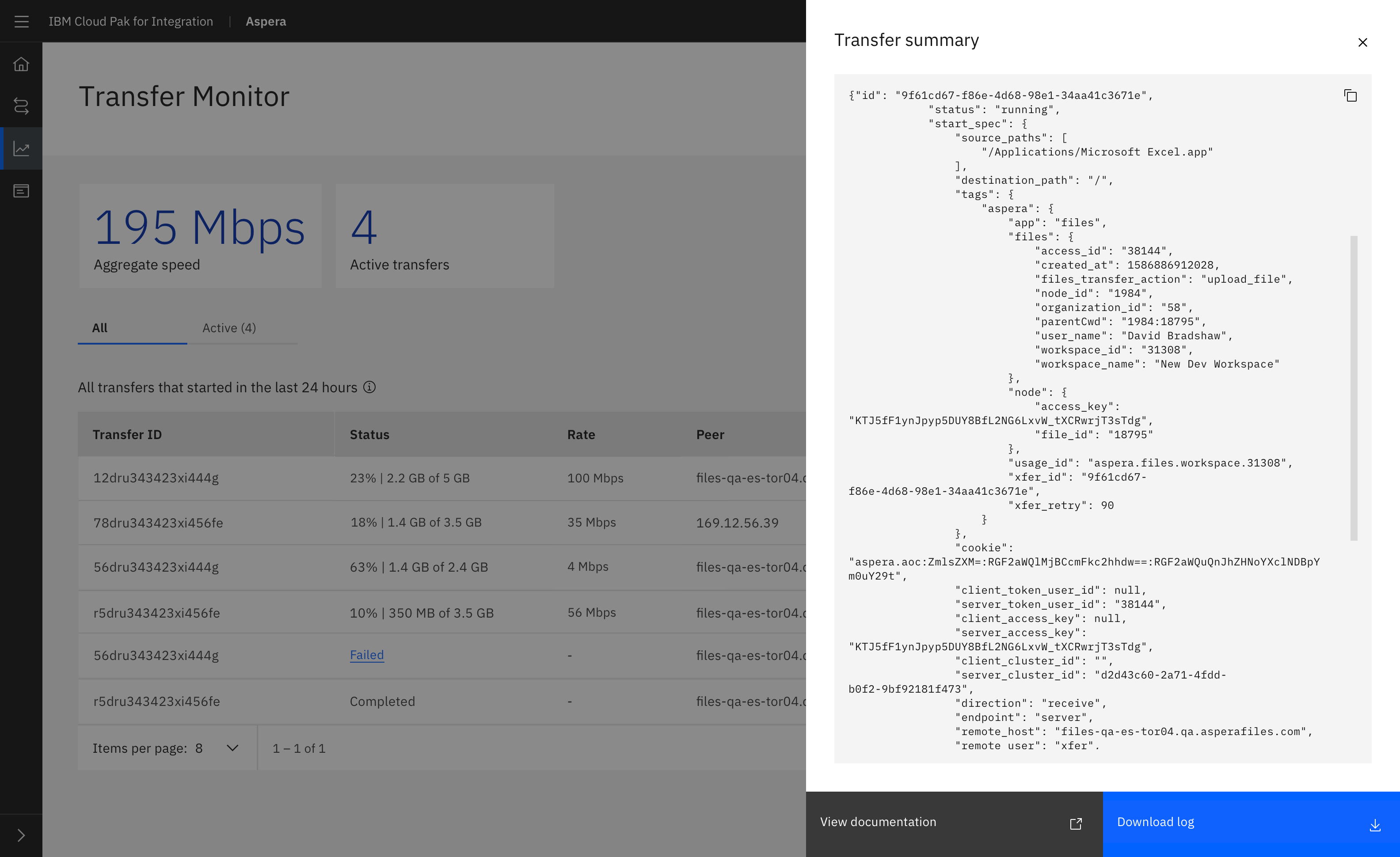Click the 10% | 350 MB of 3.5 GB status

(x=422, y=613)
